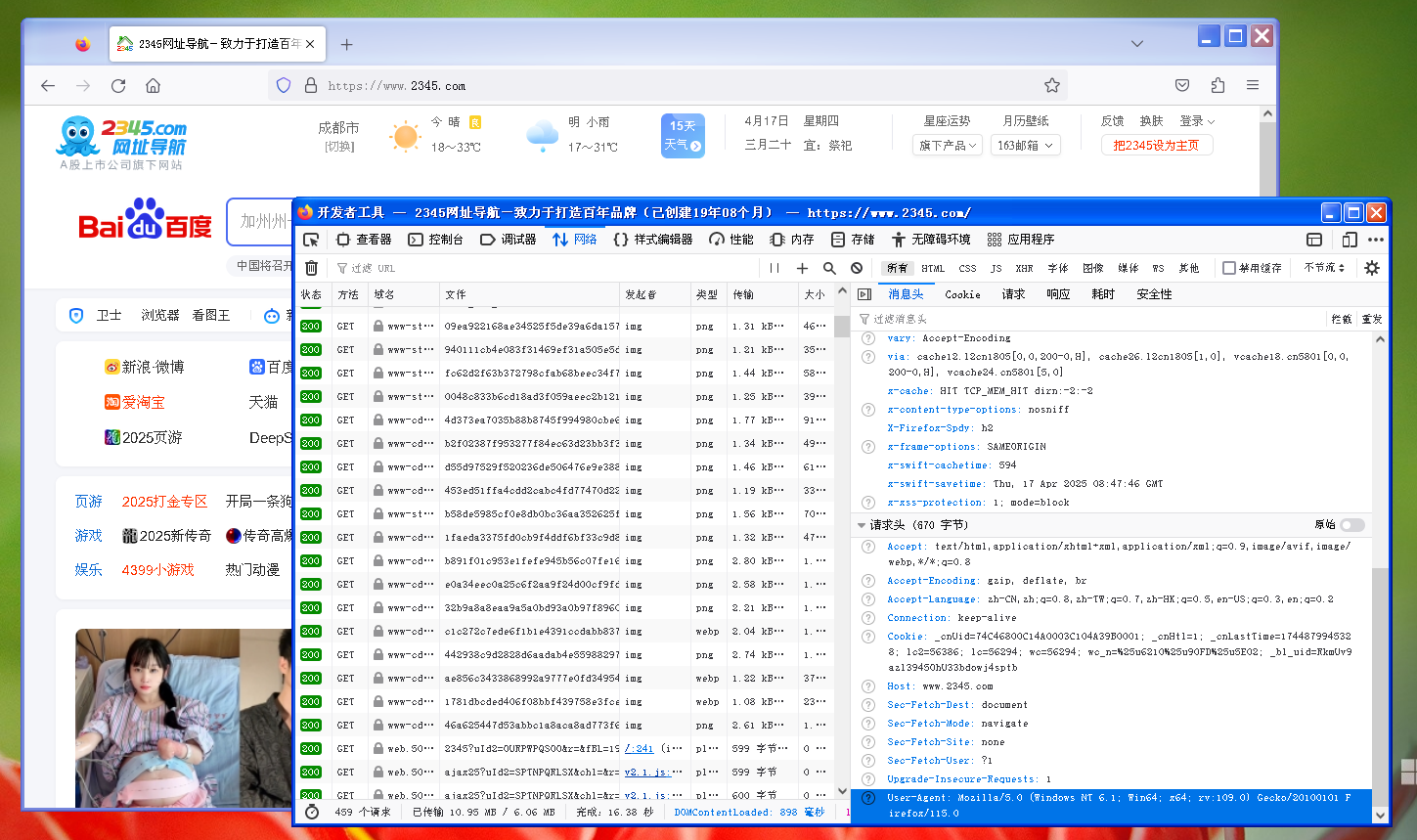Open the 存储 storage tab

[x=853, y=240]
